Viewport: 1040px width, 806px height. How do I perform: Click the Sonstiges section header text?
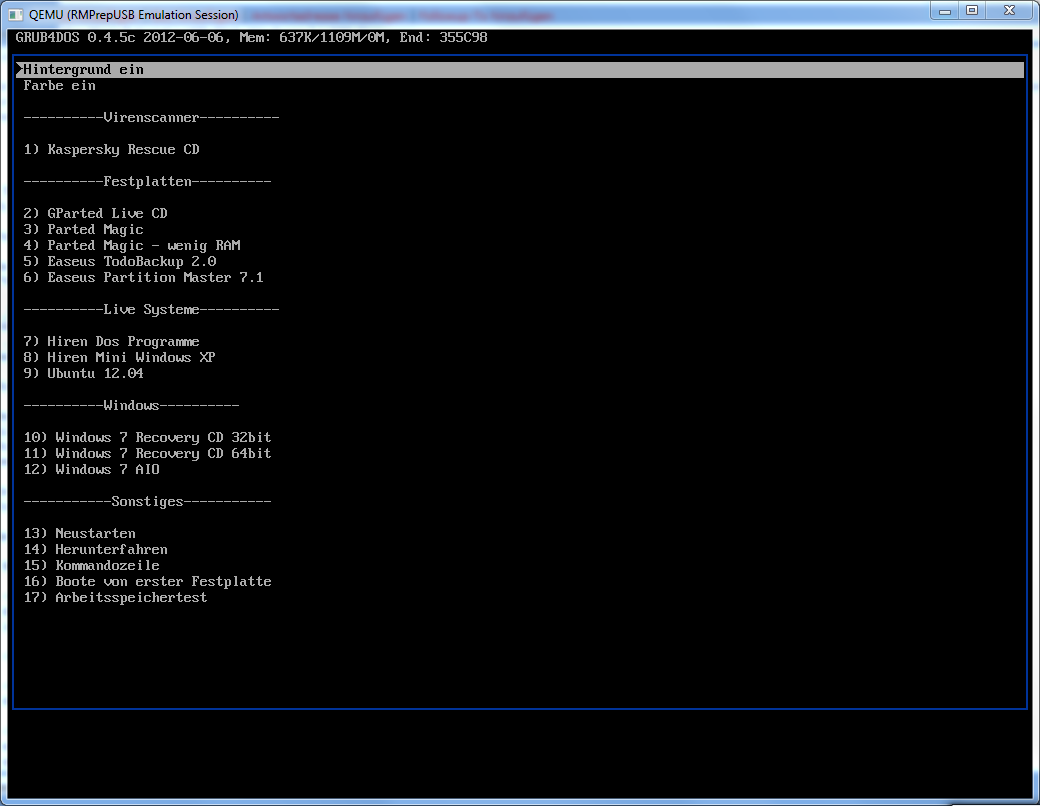[147, 502]
